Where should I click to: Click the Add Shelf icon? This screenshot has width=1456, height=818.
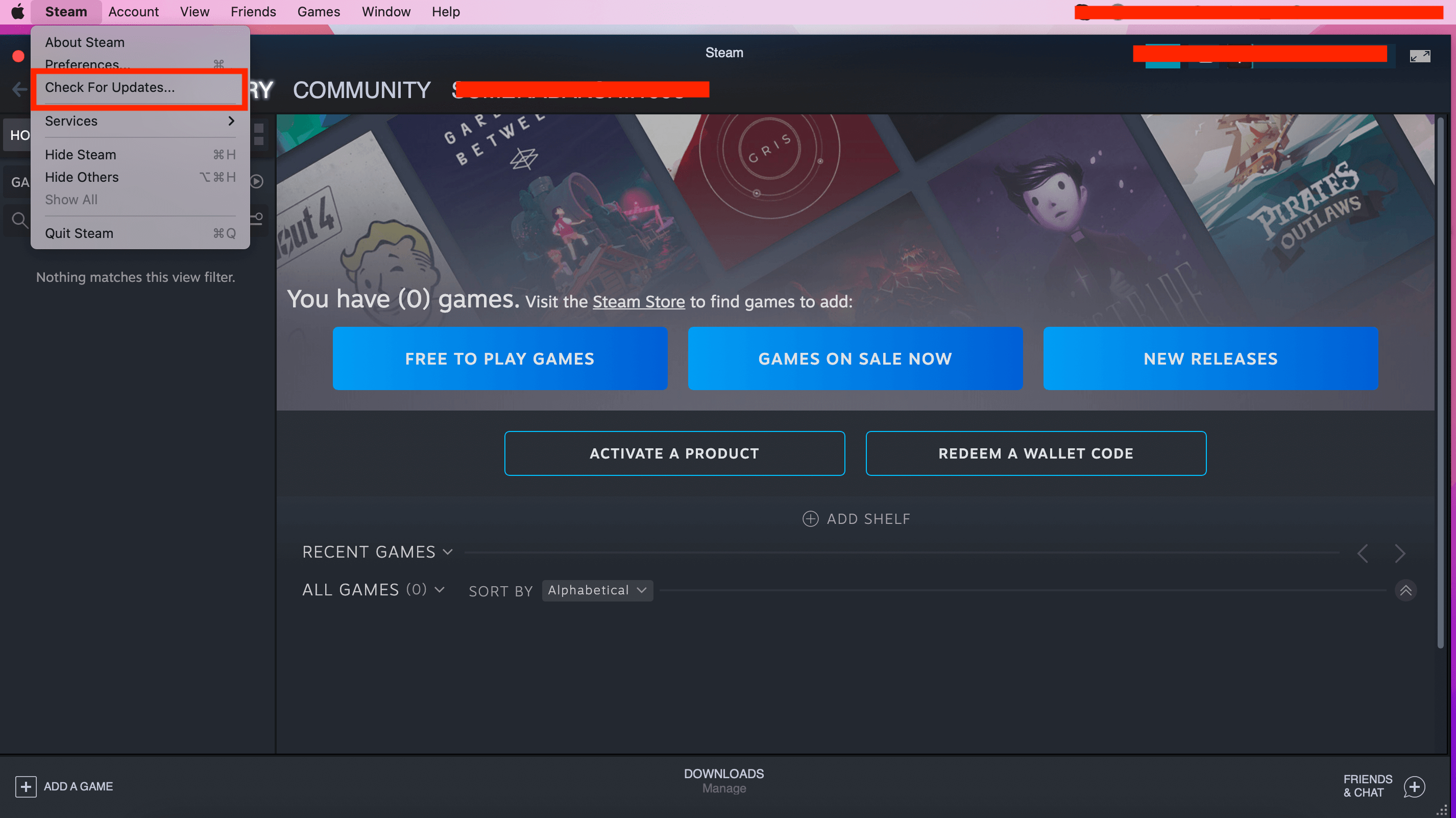click(x=810, y=518)
